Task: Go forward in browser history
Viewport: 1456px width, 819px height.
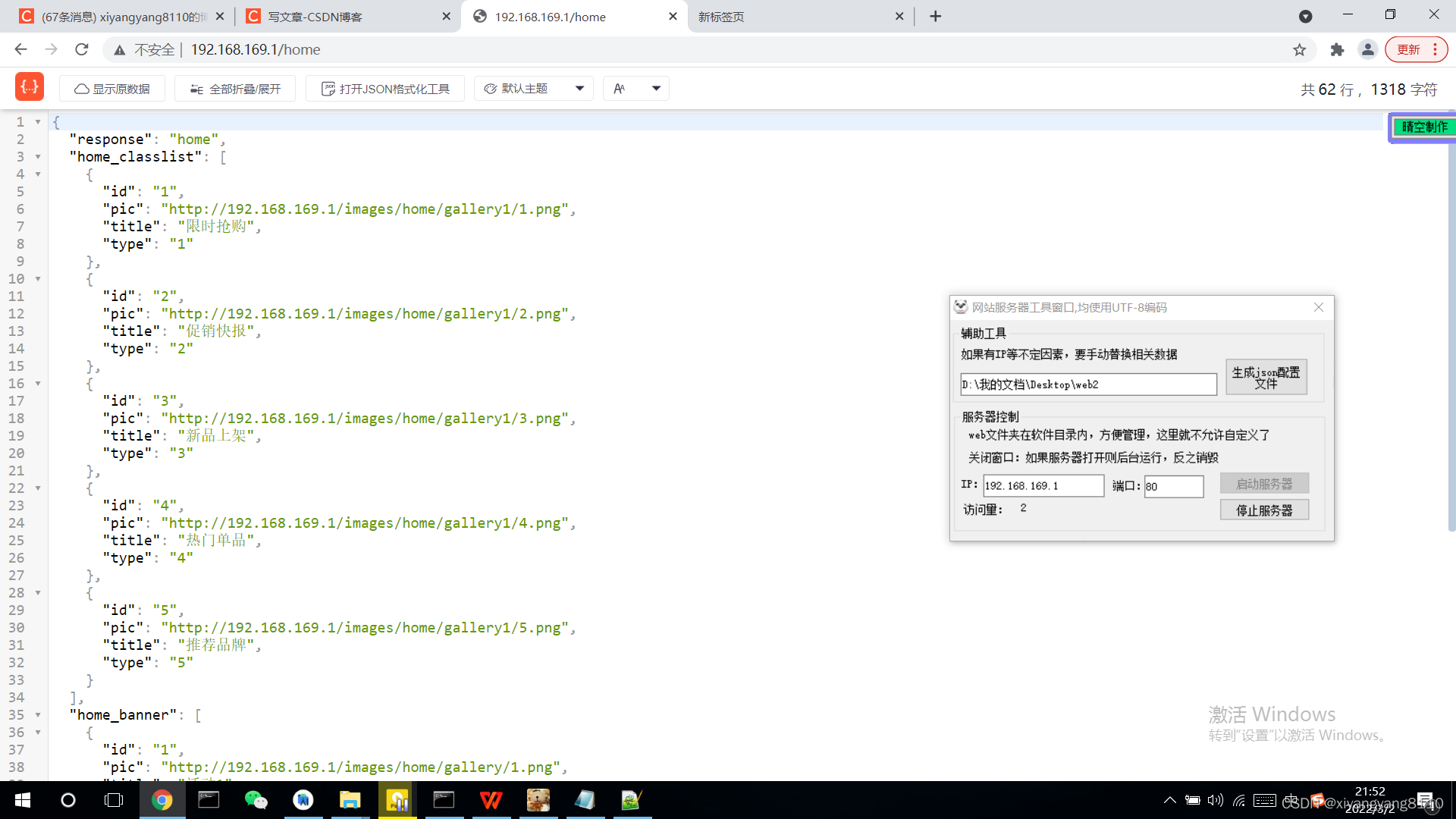Action: (x=51, y=49)
